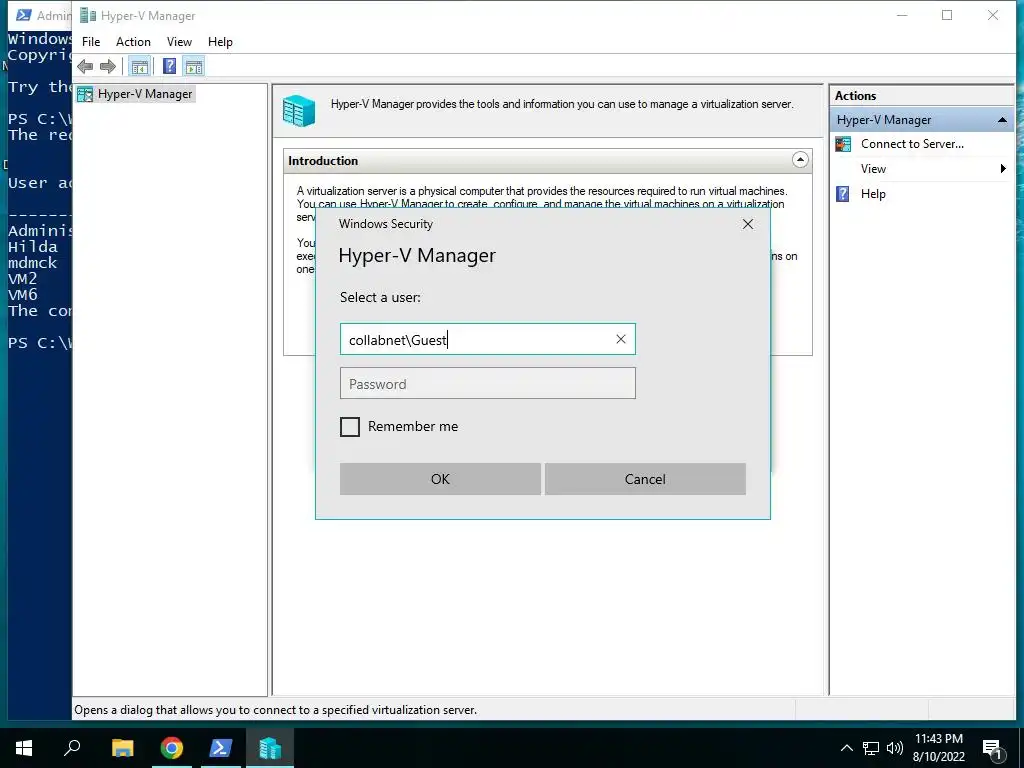Minimize the Hyper-V Manager window

(902, 15)
